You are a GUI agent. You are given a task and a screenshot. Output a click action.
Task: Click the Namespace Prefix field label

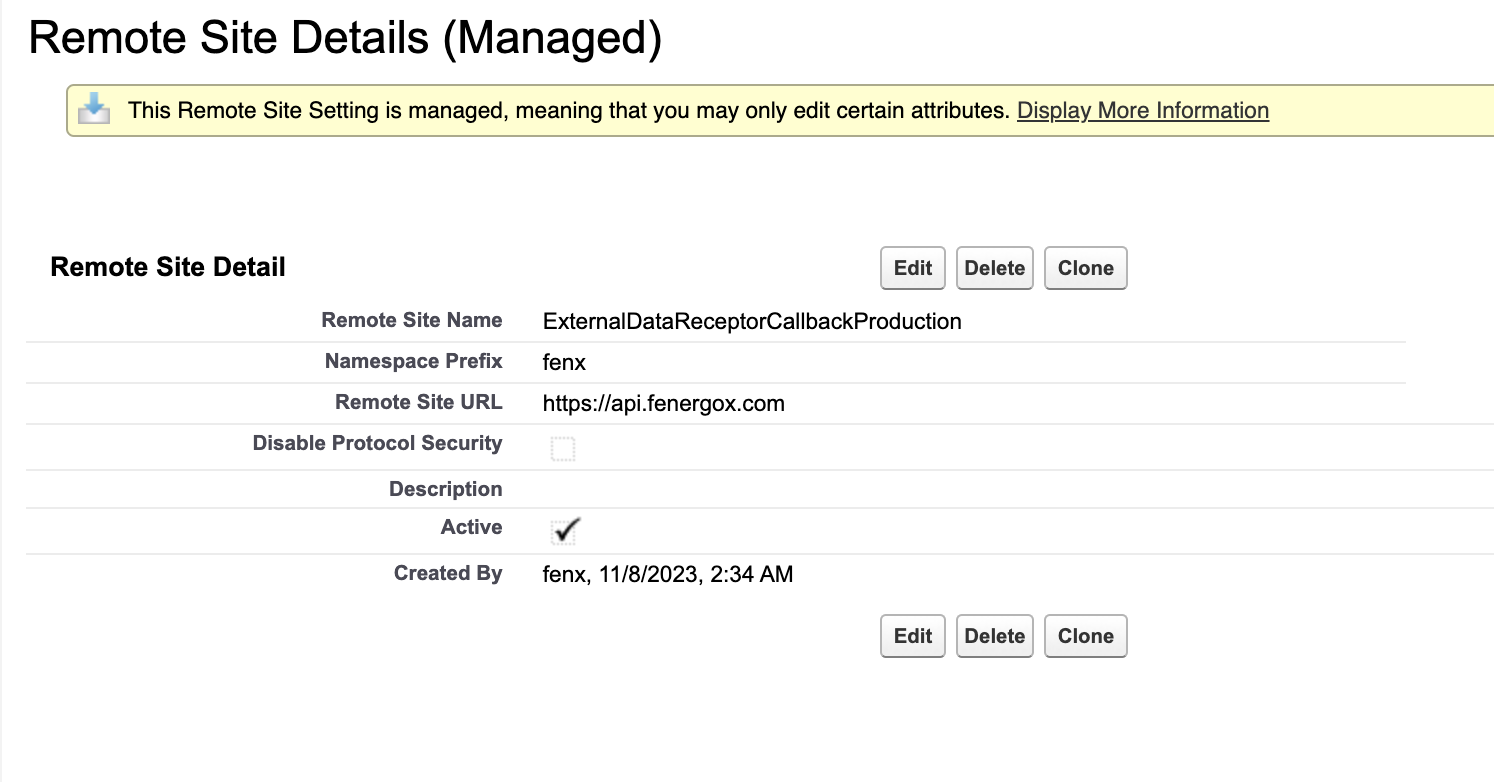(413, 361)
